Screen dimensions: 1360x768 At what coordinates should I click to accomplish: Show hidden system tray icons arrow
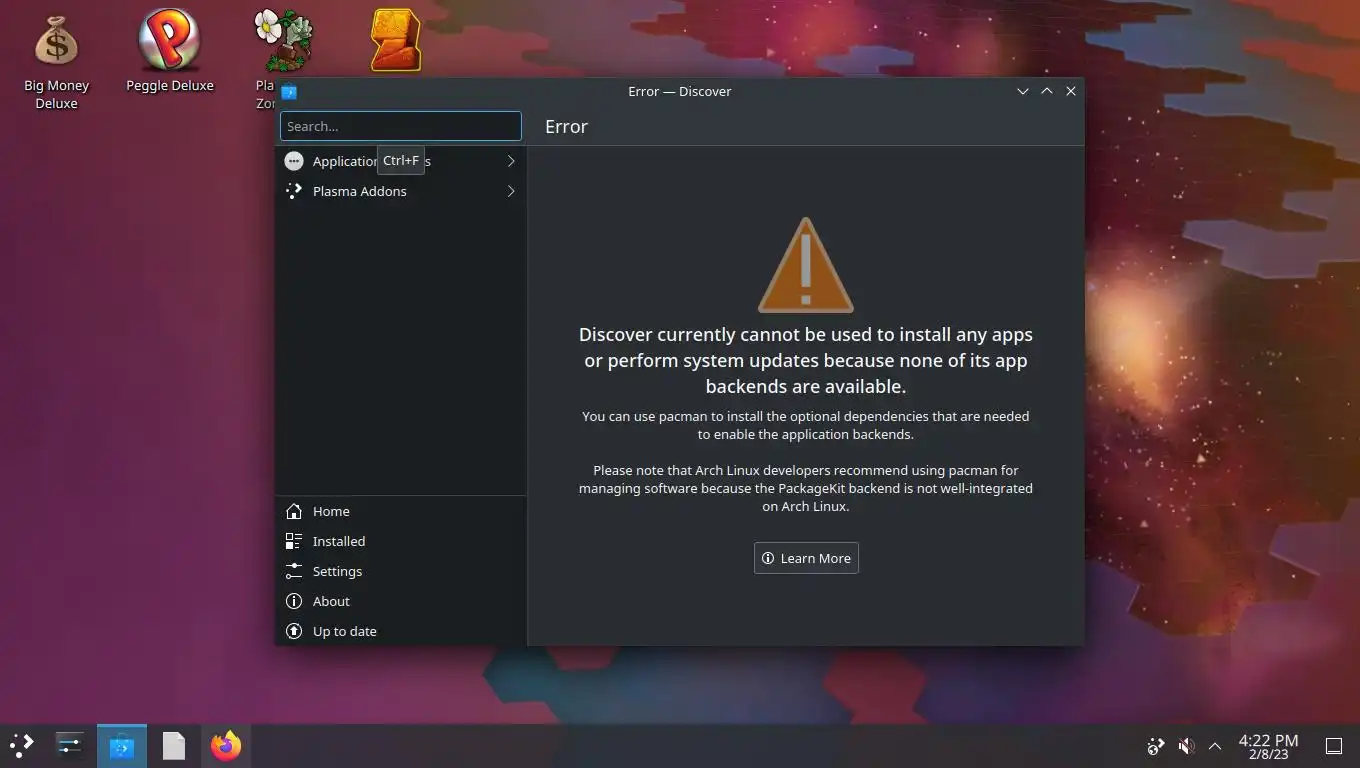point(1215,746)
